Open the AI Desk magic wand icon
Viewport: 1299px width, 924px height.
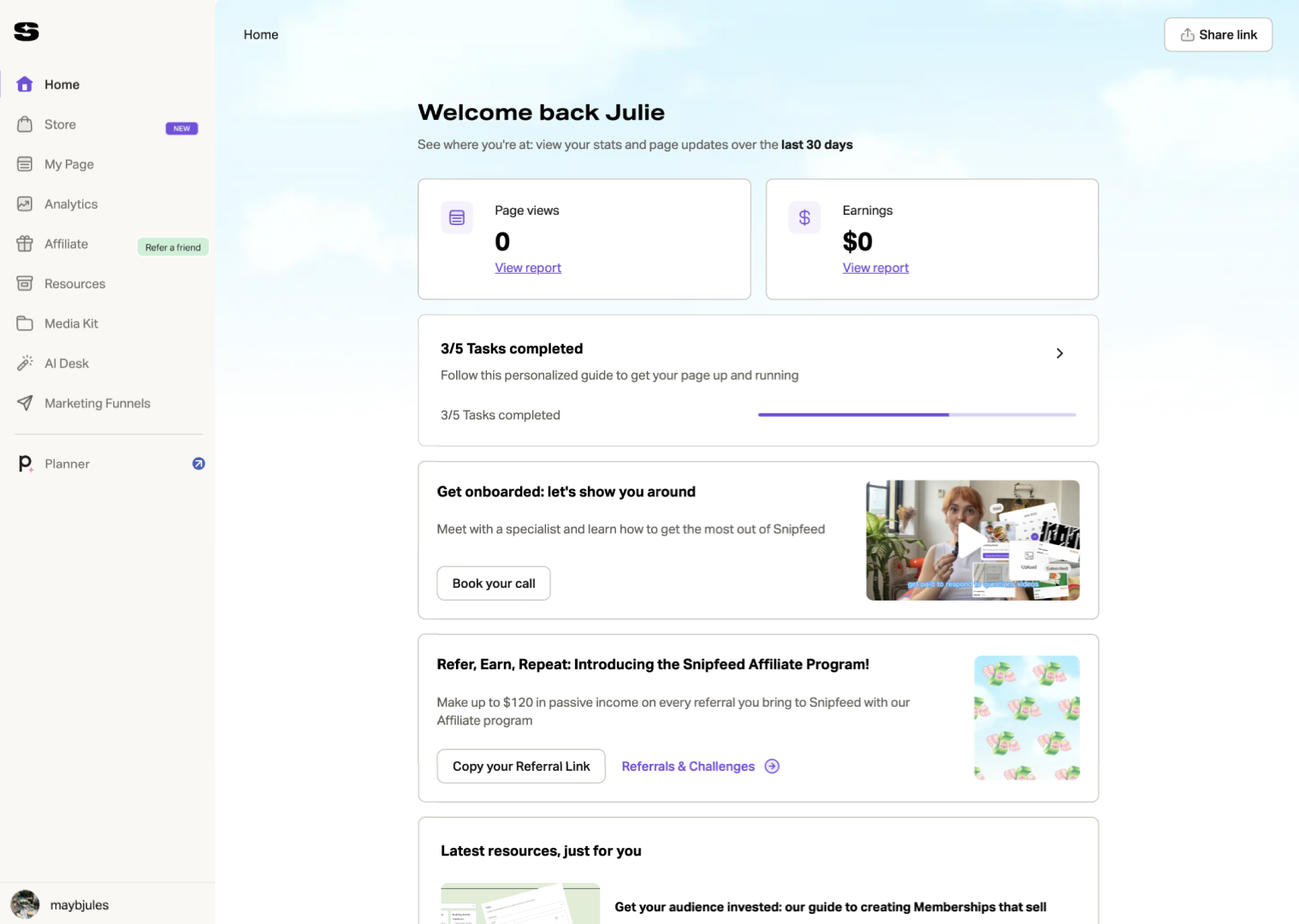[25, 364]
